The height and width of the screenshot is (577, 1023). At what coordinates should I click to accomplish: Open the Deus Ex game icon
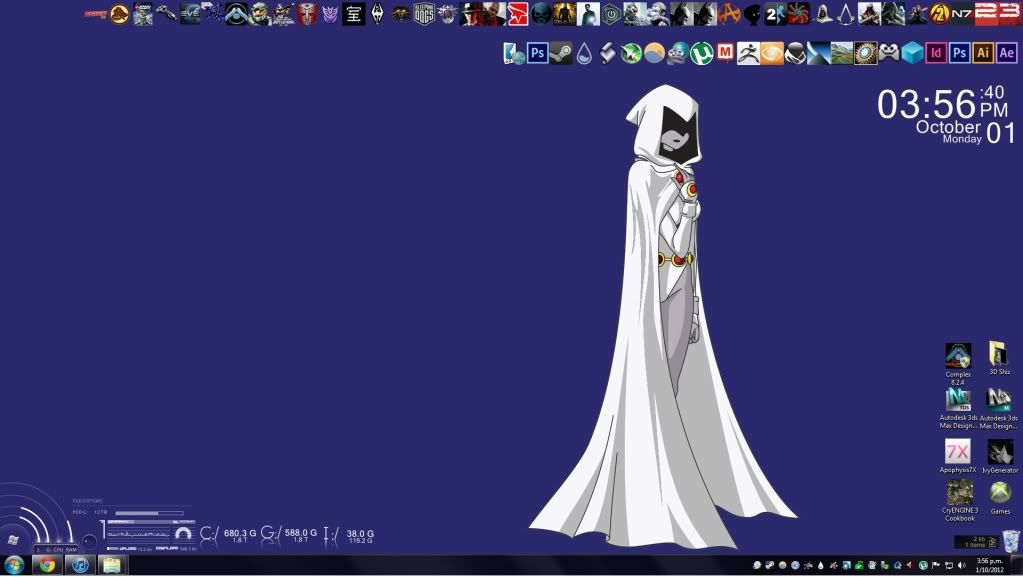click(564, 14)
